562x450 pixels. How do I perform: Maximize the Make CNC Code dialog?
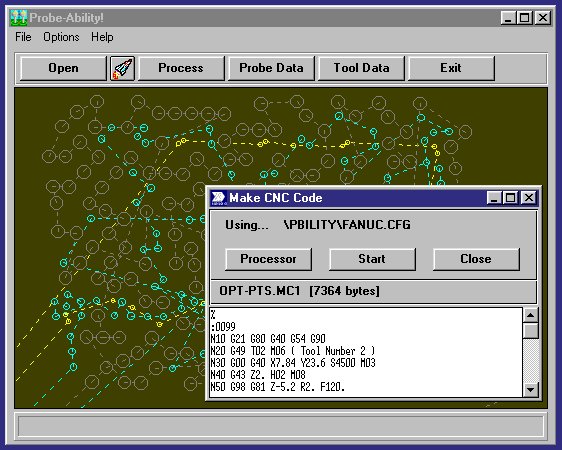point(510,198)
